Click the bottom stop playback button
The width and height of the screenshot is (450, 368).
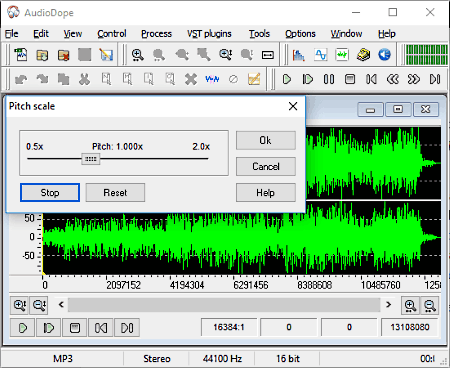click(x=75, y=328)
